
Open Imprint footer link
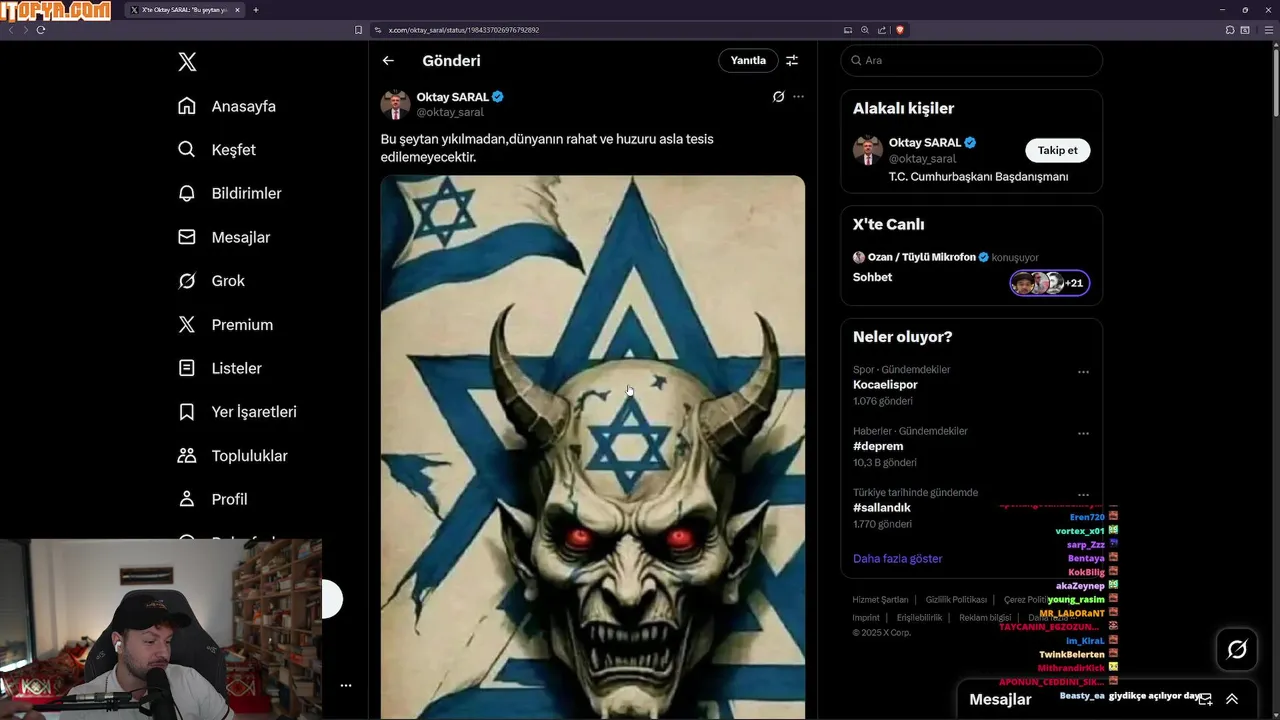click(866, 618)
